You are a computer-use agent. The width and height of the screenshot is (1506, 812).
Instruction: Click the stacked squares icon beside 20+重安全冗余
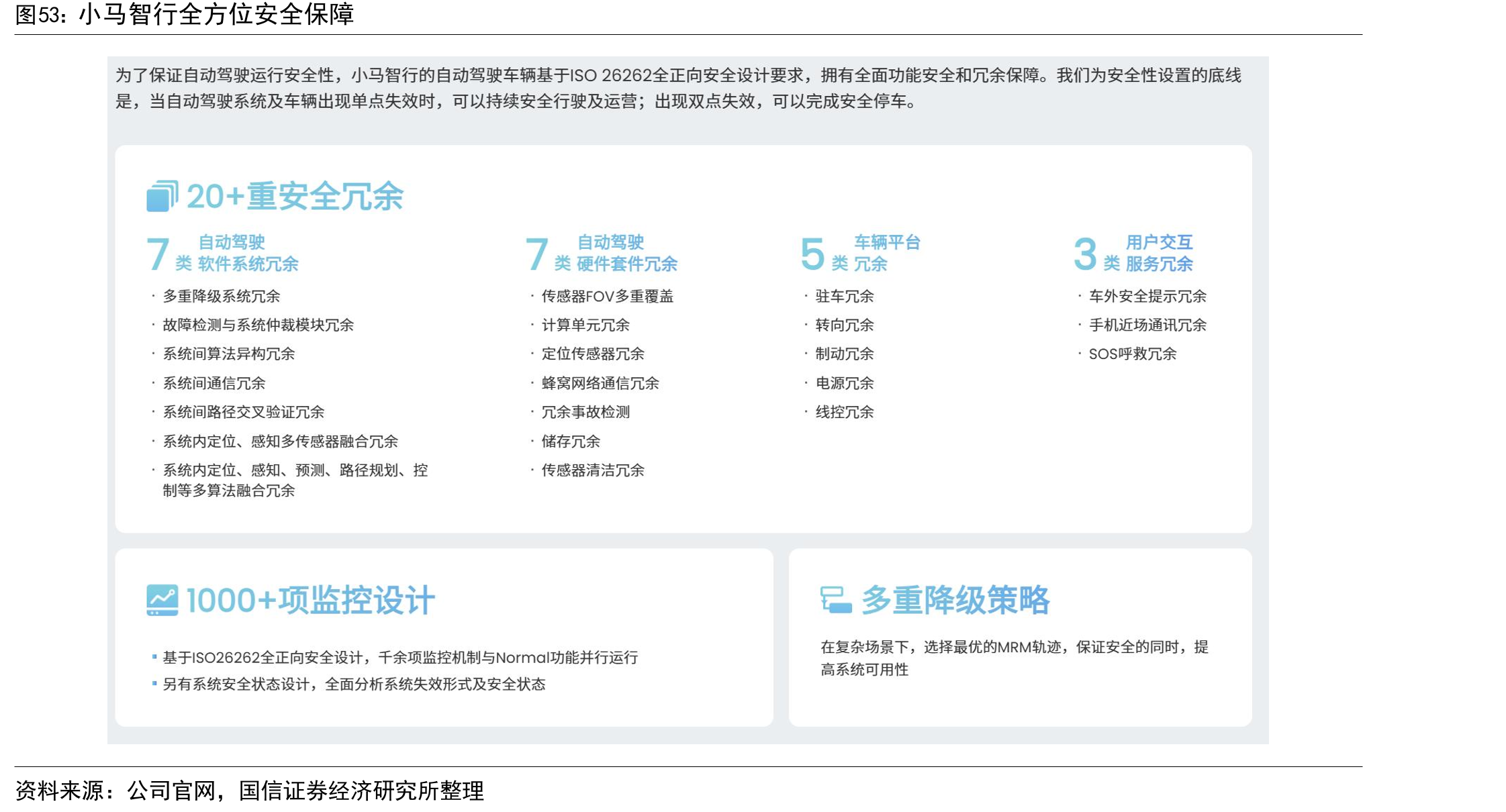[x=162, y=196]
